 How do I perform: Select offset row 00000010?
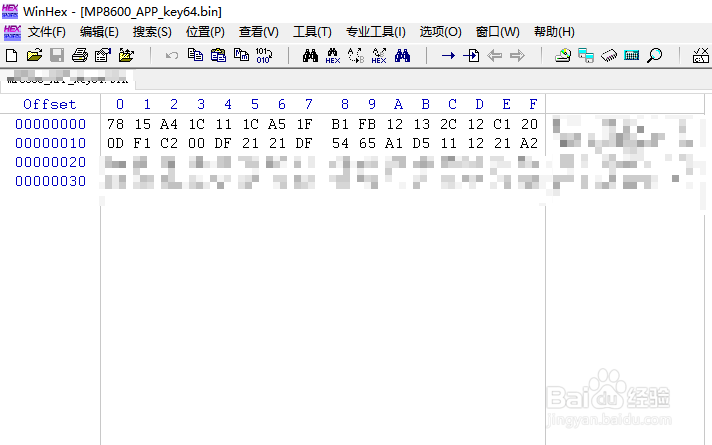(50, 143)
